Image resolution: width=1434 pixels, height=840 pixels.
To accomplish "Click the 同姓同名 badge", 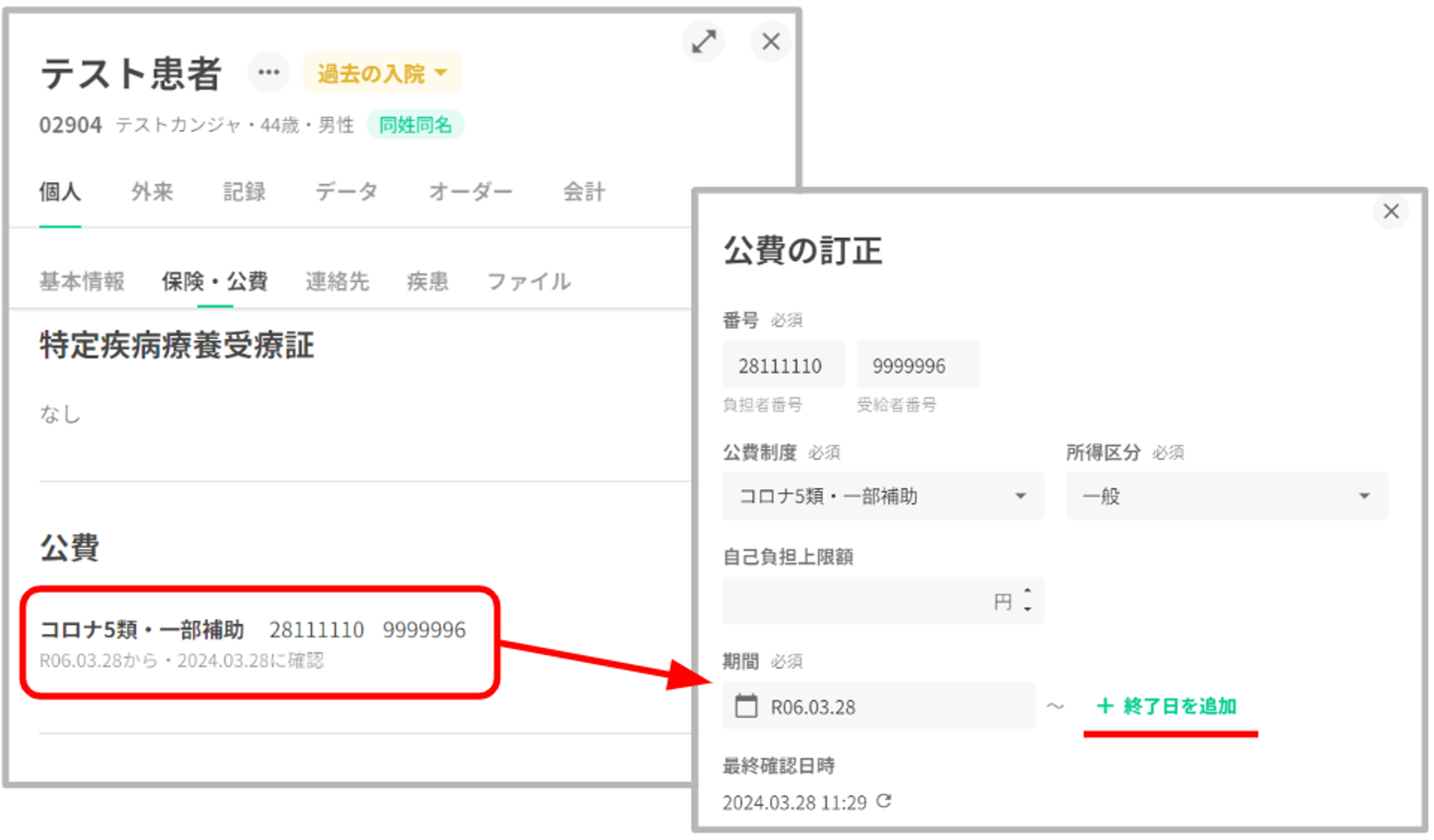I will tap(415, 125).
